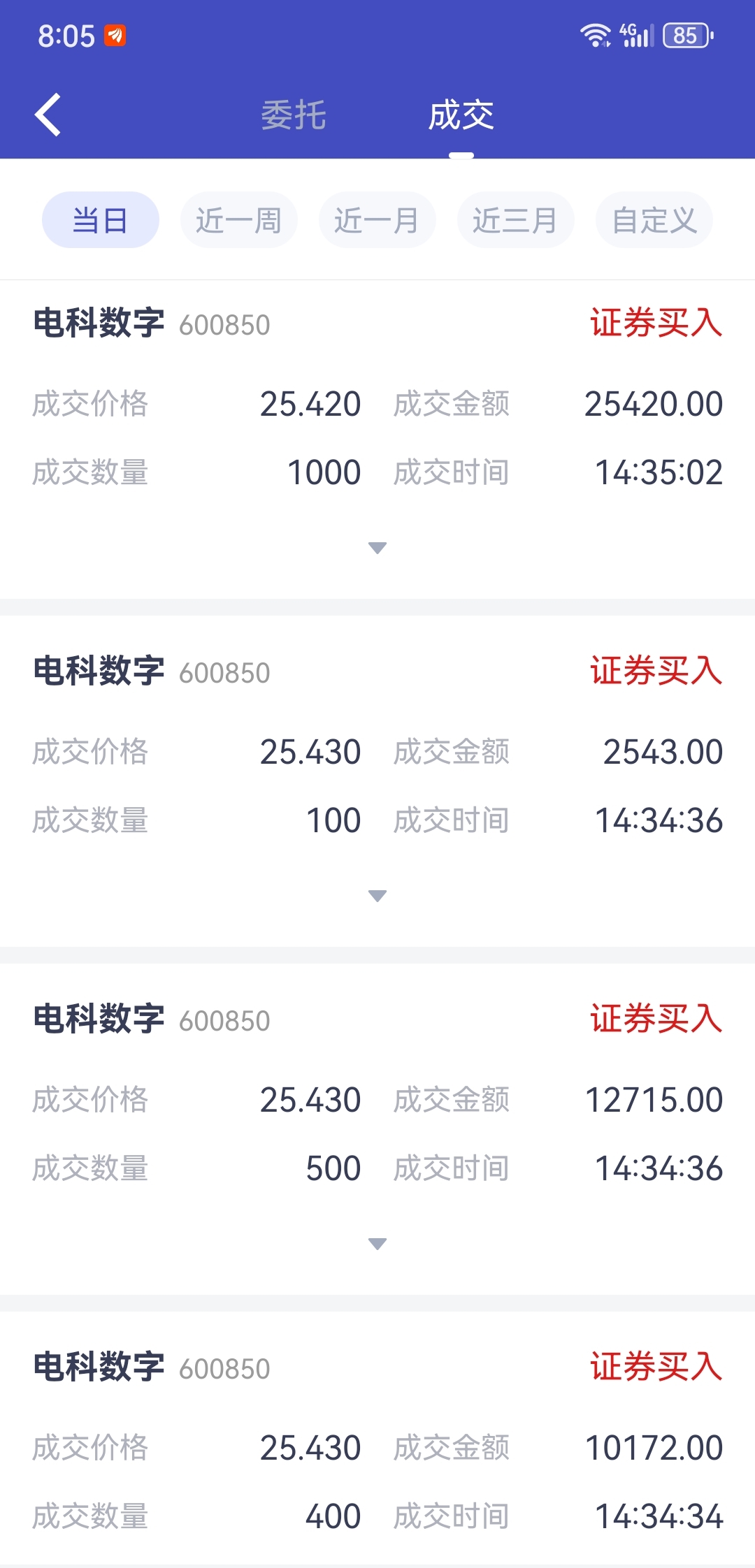Select the 当日 date filter

pyautogui.click(x=101, y=220)
